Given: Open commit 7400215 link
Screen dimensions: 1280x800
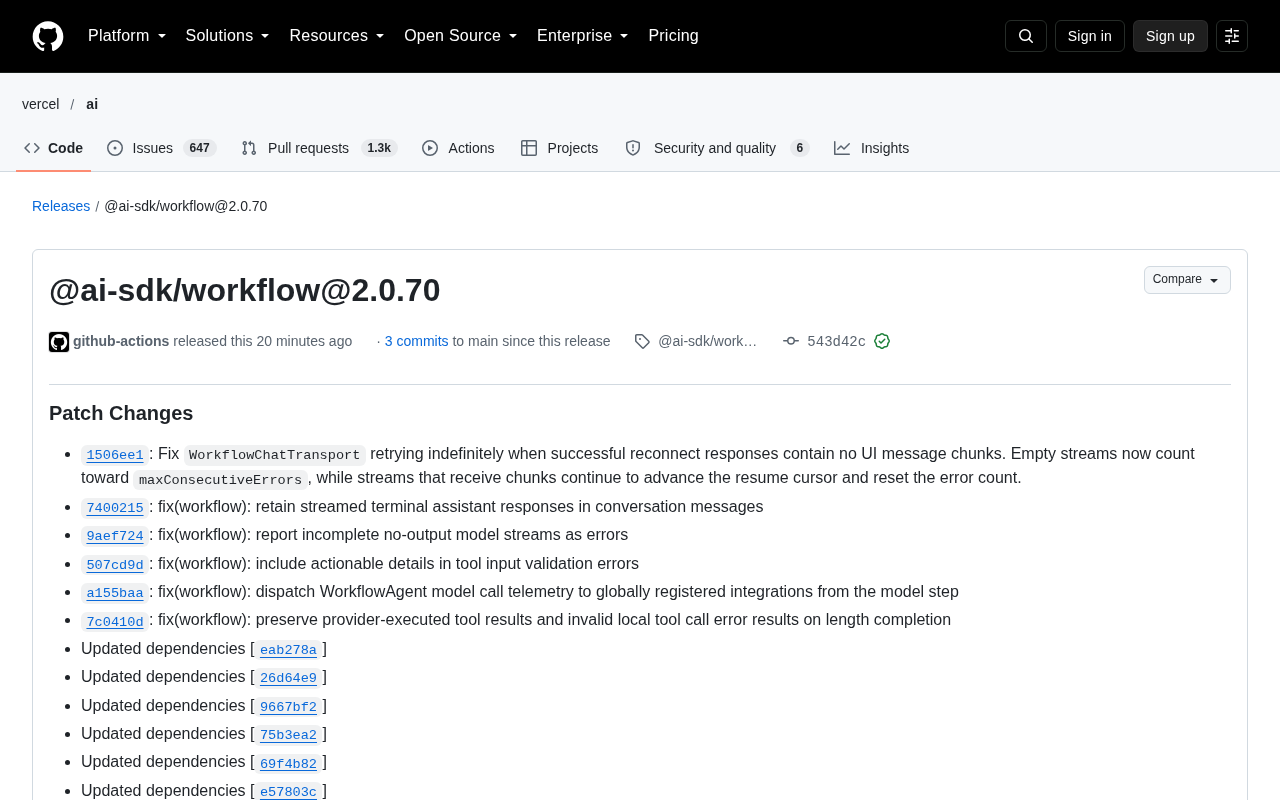Looking at the screenshot, I should click(x=115, y=508).
